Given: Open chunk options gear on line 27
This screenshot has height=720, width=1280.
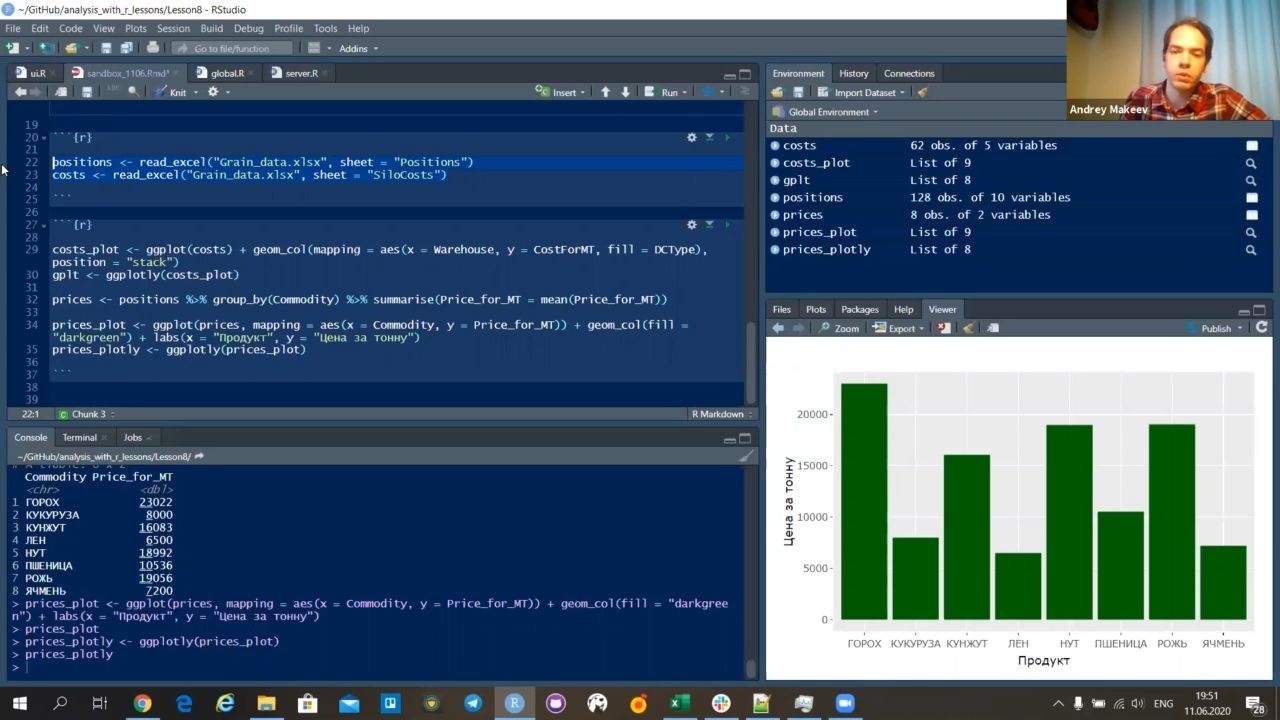Looking at the screenshot, I should coord(691,224).
